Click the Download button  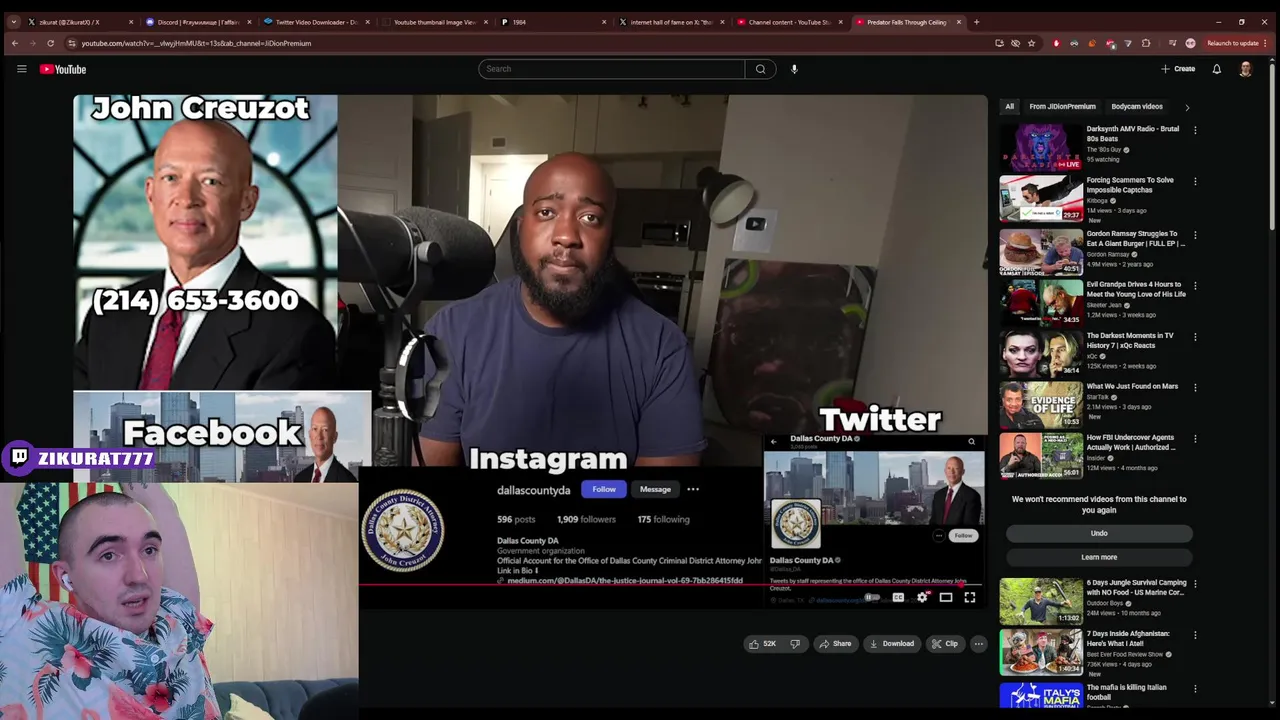tap(891, 644)
